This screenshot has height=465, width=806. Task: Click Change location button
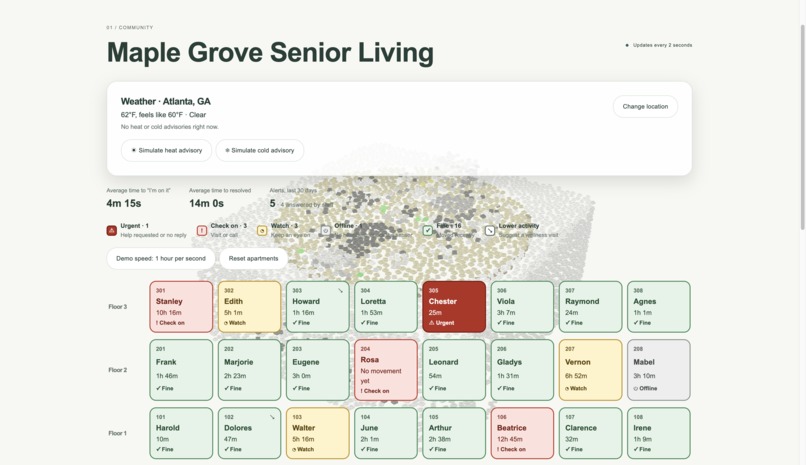tap(645, 106)
